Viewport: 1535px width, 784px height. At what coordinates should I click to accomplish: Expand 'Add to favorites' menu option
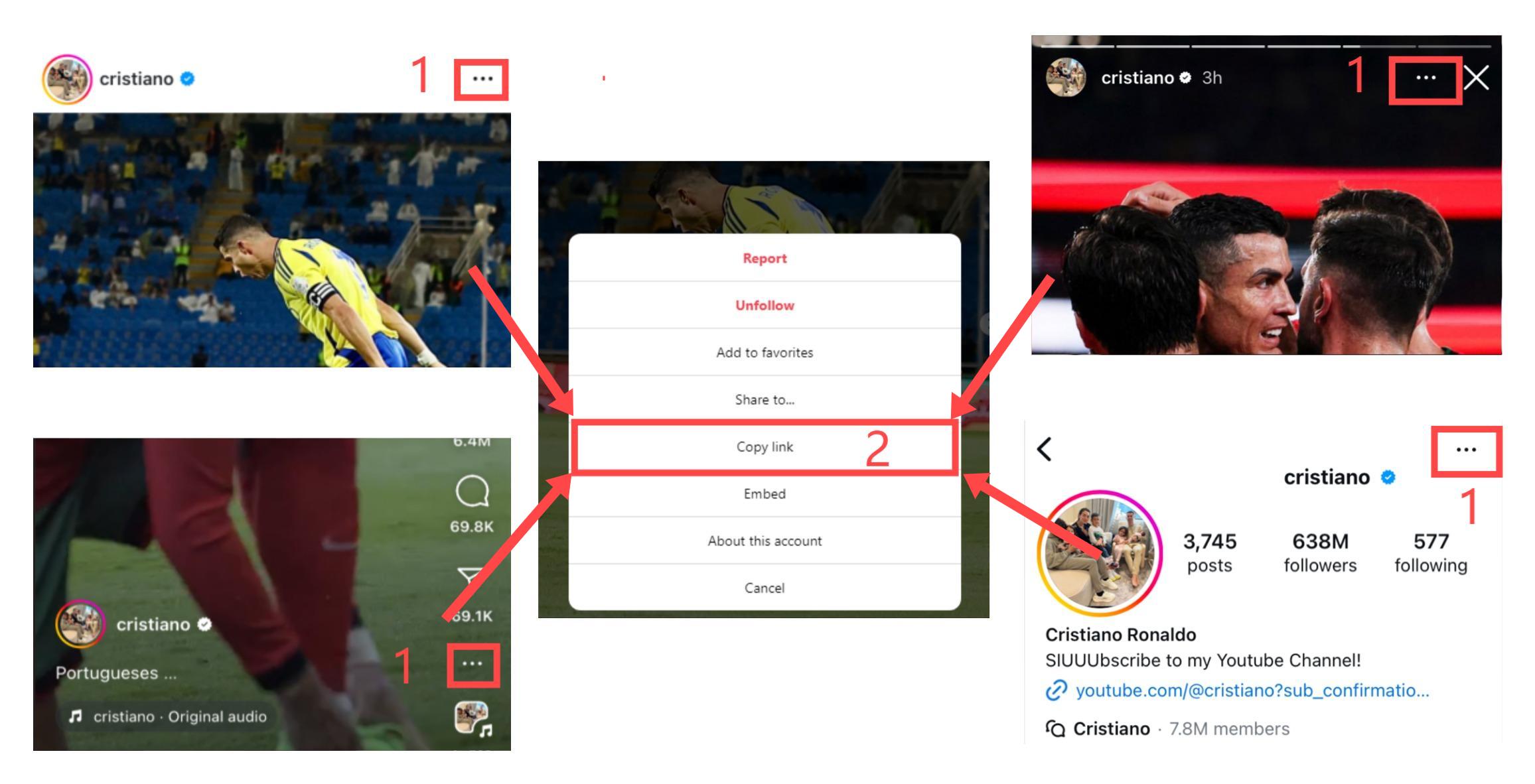764,352
